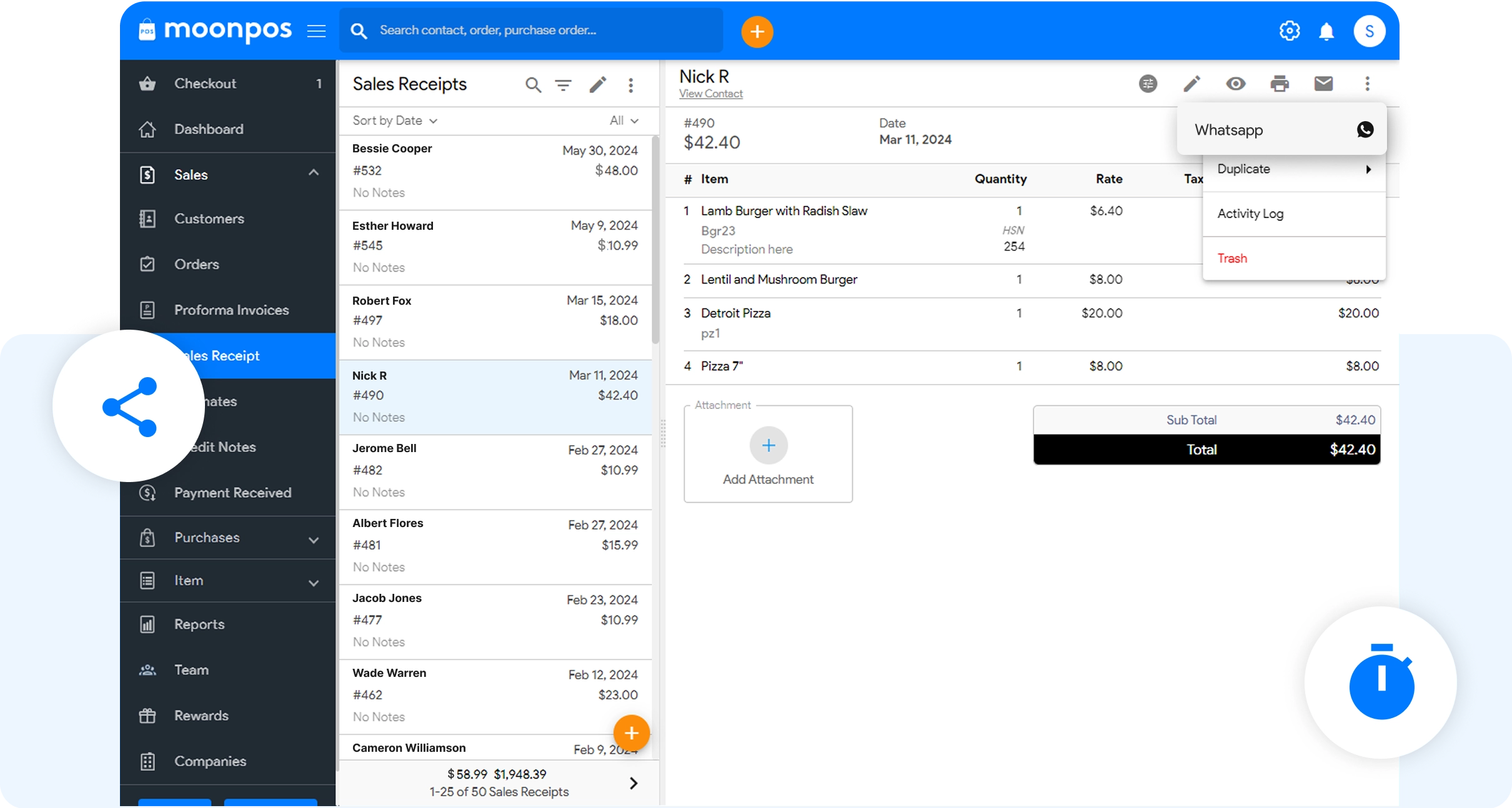Edit receipt with pencil in detail header

[x=1191, y=84]
